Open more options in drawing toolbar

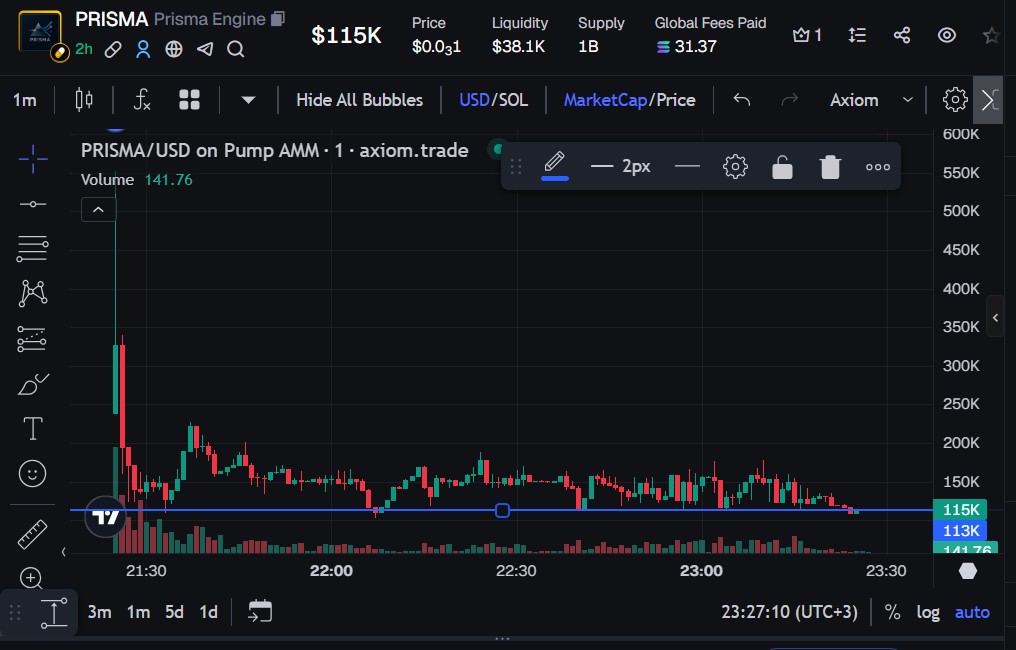coord(878,167)
